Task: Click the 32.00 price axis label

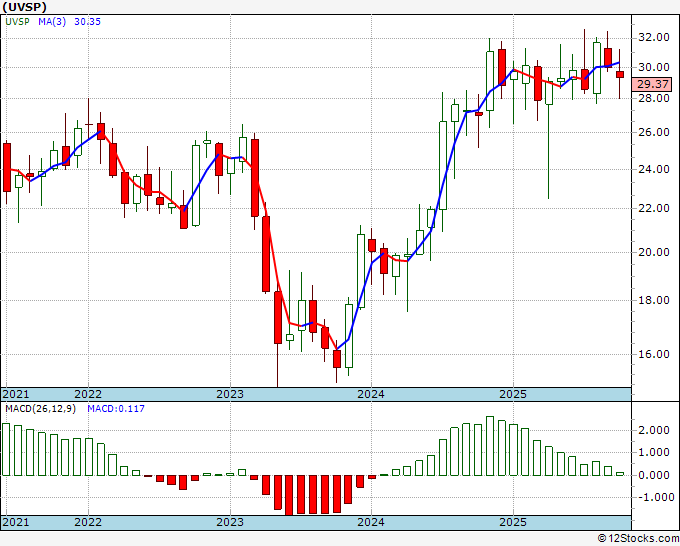Action: click(x=654, y=37)
